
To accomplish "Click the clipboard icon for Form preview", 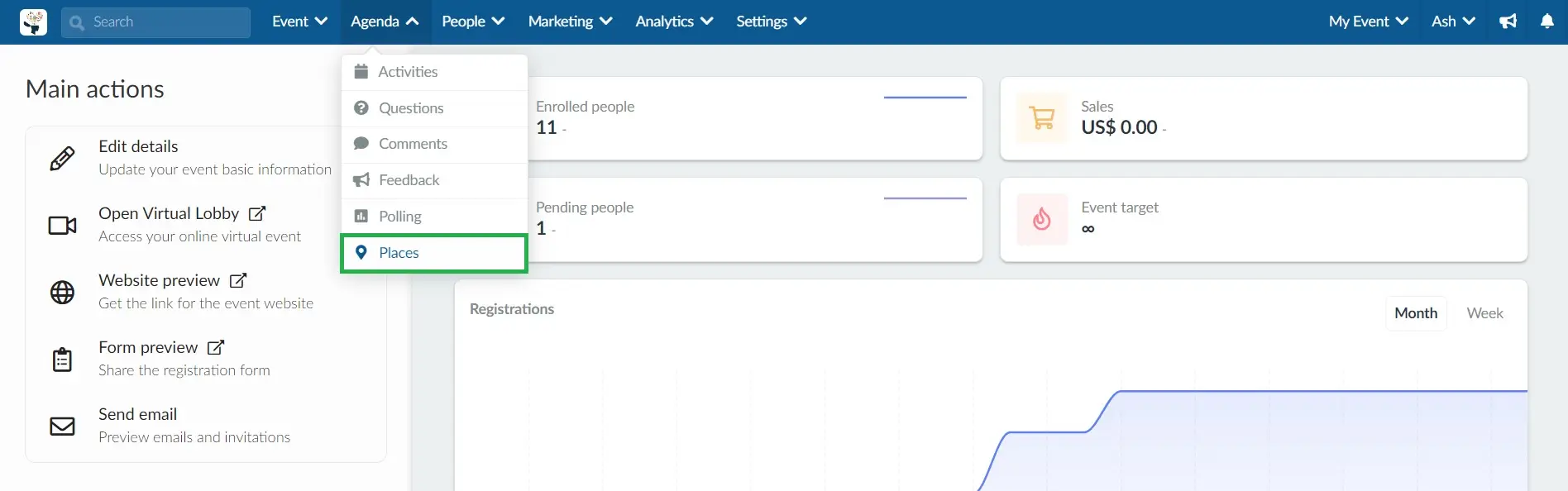I will [62, 360].
